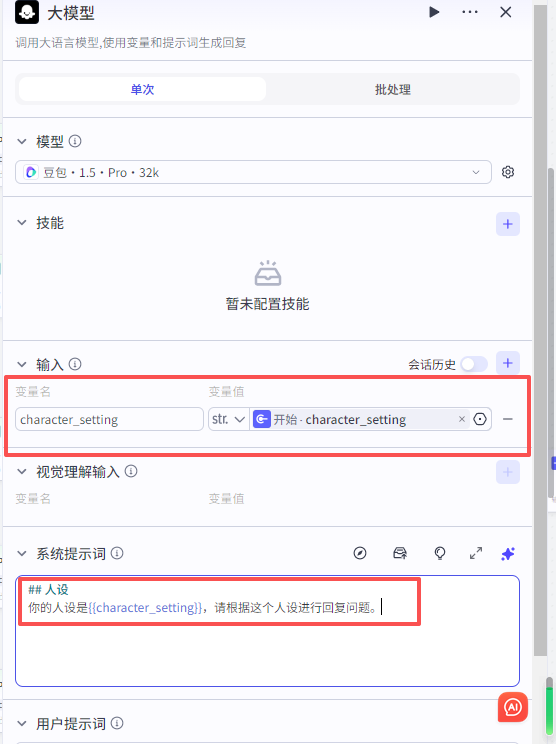Click the AI sparkle optimize prompt icon
This screenshot has height=744, width=556.
coord(508,553)
